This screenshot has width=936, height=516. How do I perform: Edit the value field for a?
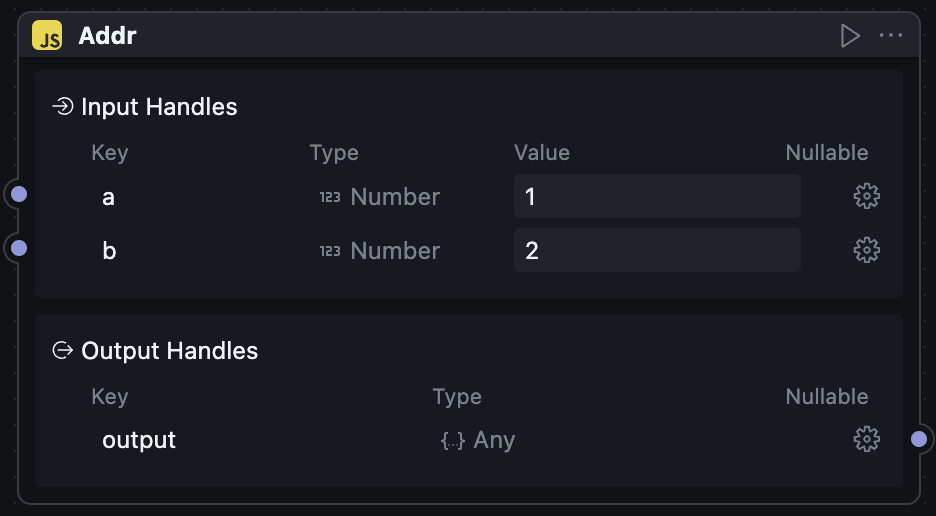tap(656, 196)
